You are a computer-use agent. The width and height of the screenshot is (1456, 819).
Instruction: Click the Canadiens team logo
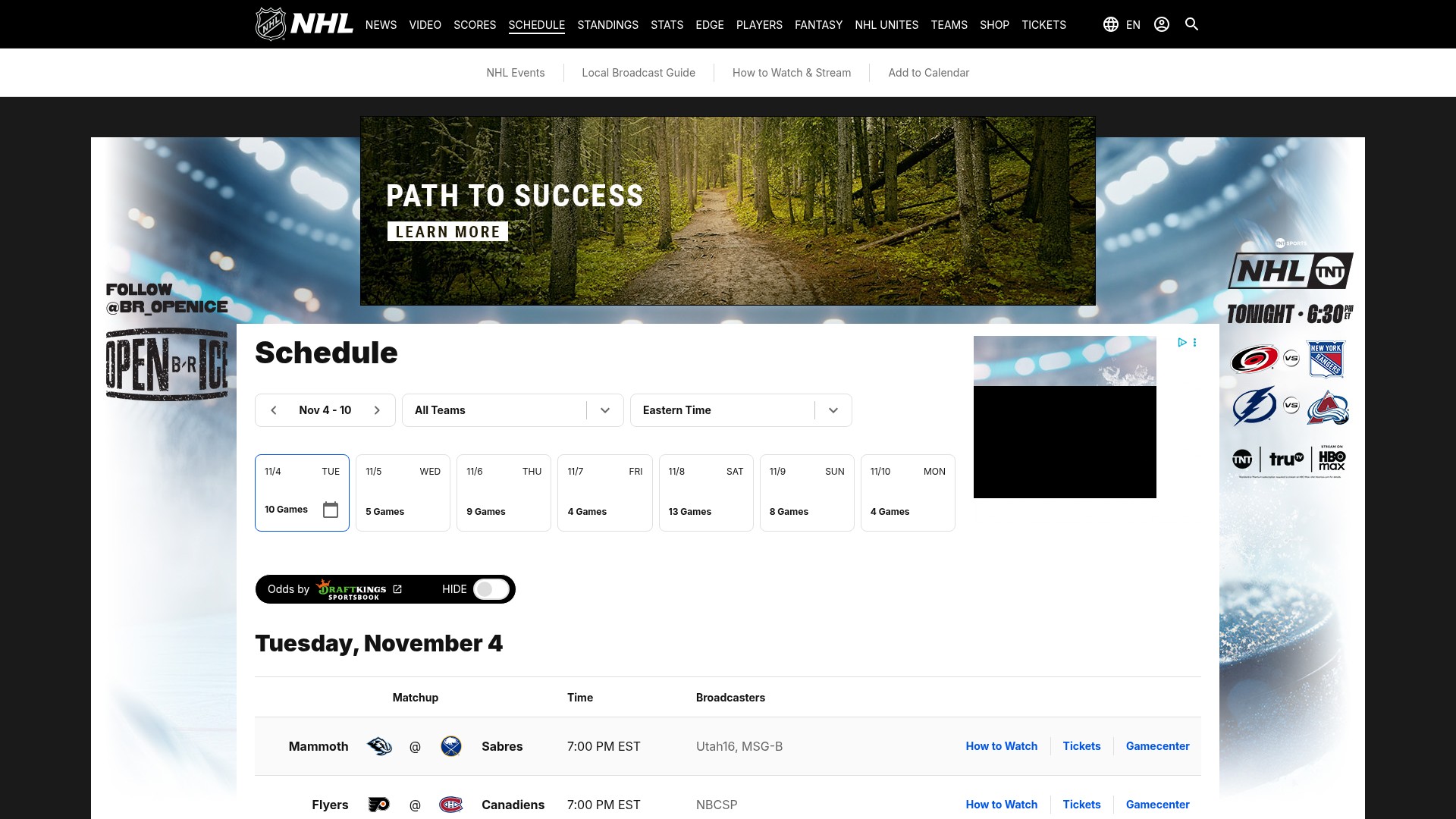point(451,805)
